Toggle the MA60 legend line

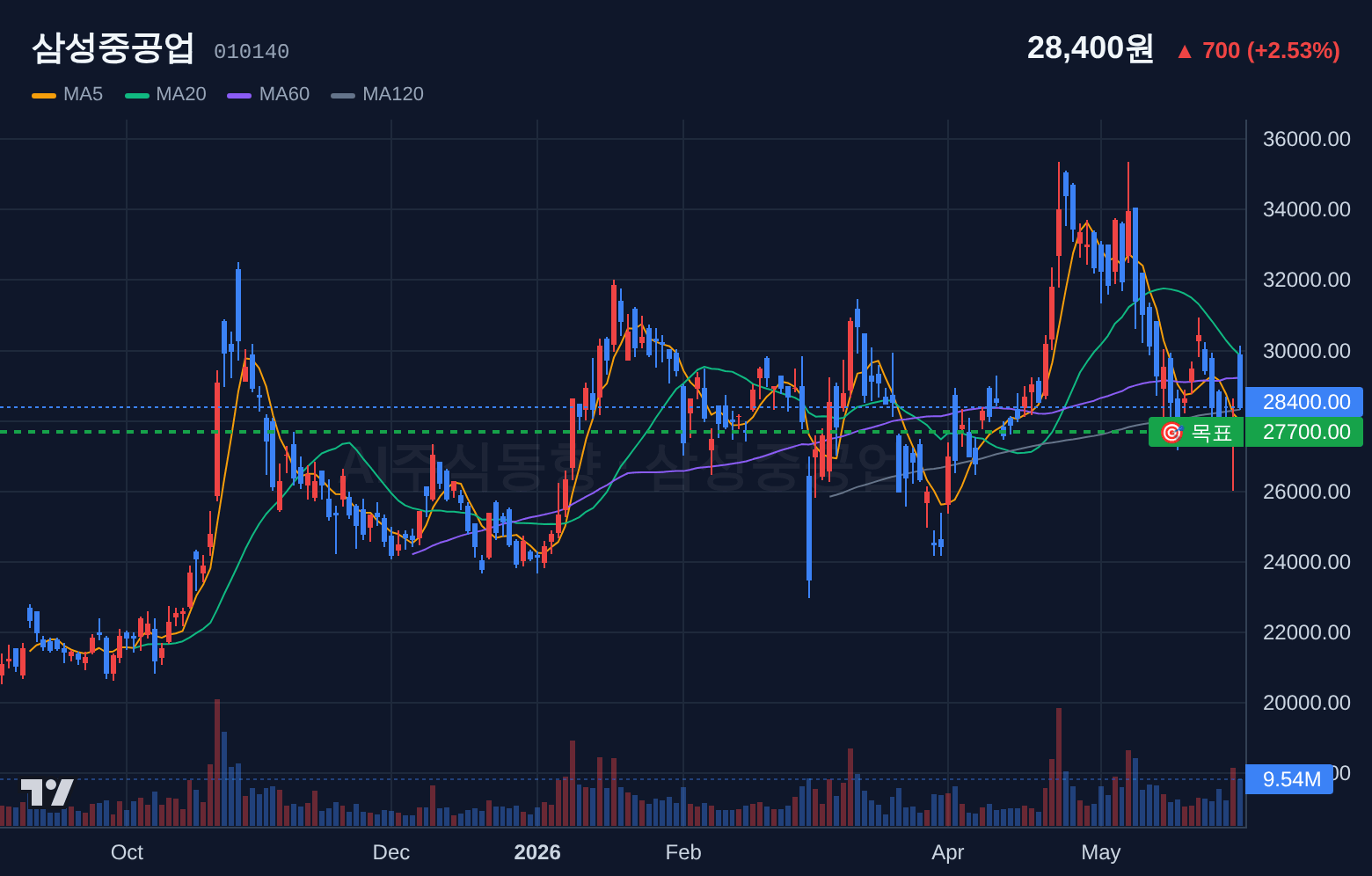click(x=268, y=94)
